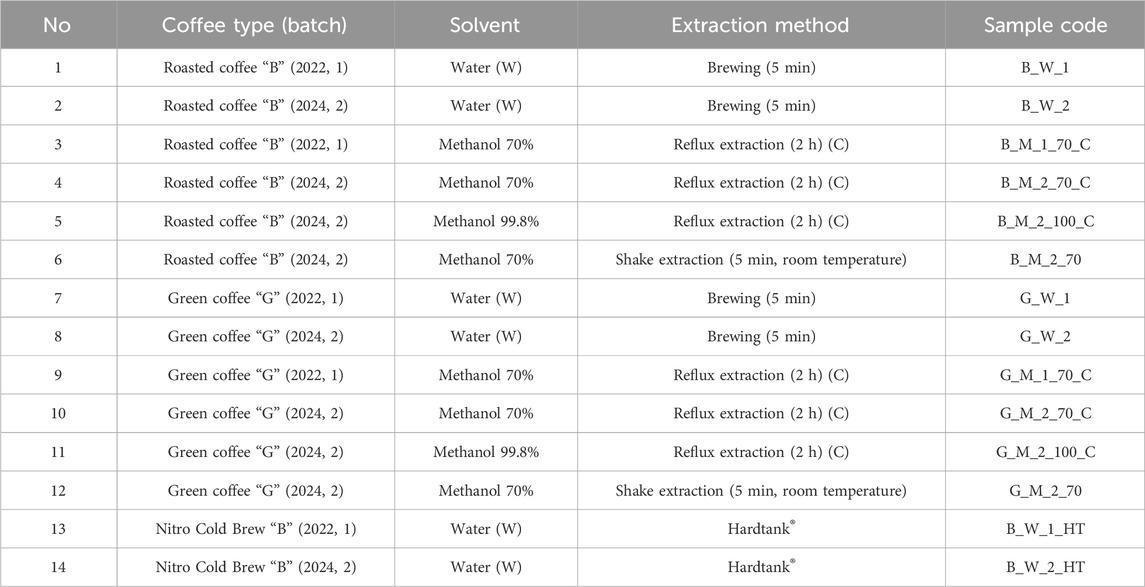Select the "Sample code" column header
This screenshot has width=1145, height=587.
pyautogui.click(x=1045, y=25)
